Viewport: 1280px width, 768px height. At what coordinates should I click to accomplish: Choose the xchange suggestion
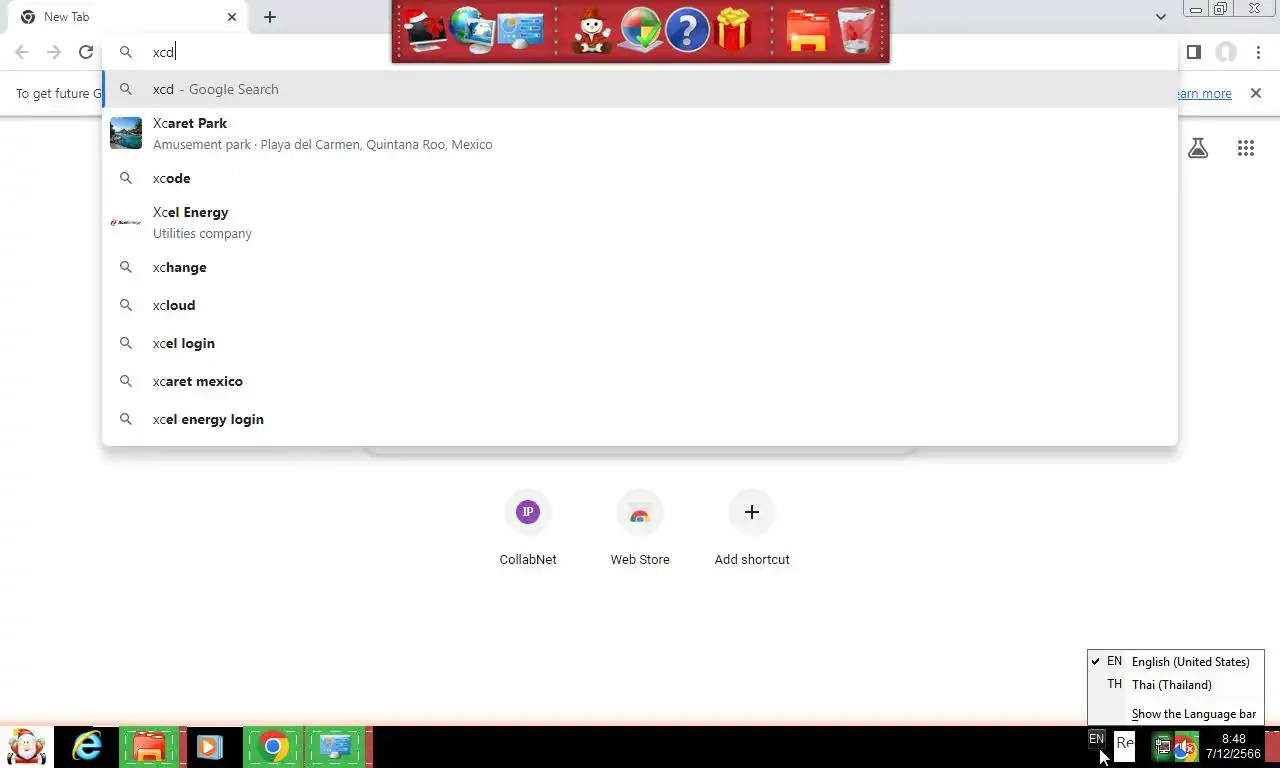[640, 267]
